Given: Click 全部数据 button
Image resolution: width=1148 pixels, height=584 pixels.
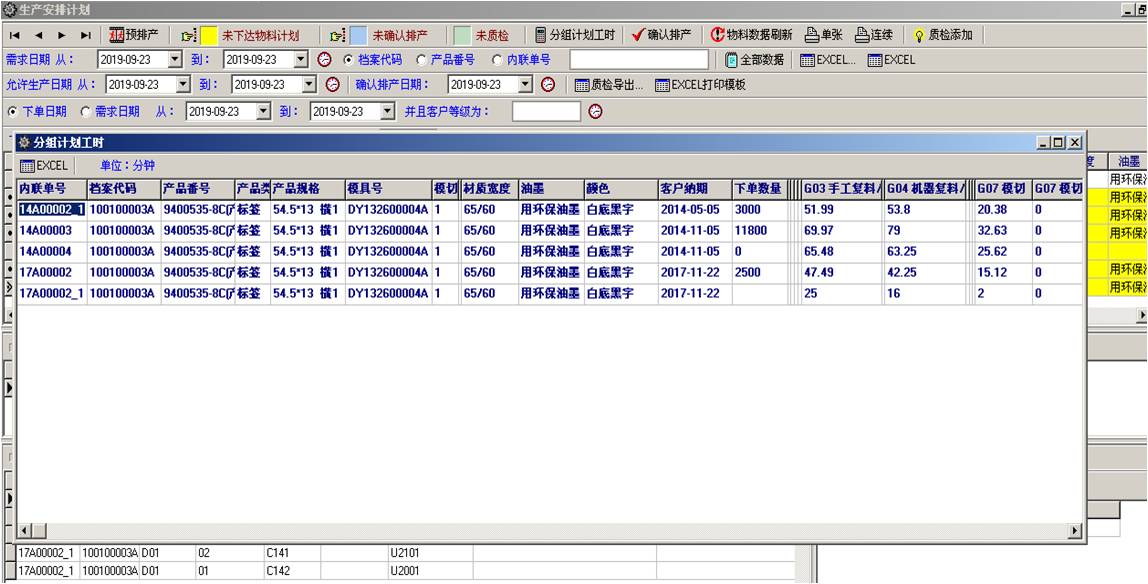Looking at the screenshot, I should coord(754,60).
